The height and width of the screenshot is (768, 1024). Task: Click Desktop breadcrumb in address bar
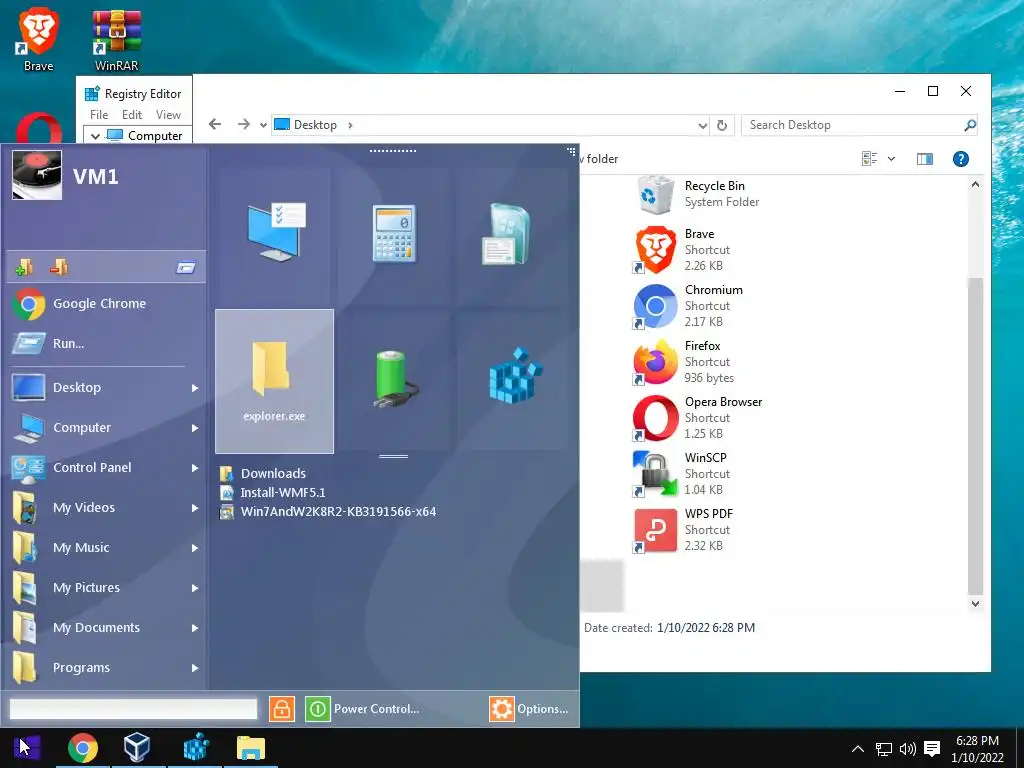[315, 125]
